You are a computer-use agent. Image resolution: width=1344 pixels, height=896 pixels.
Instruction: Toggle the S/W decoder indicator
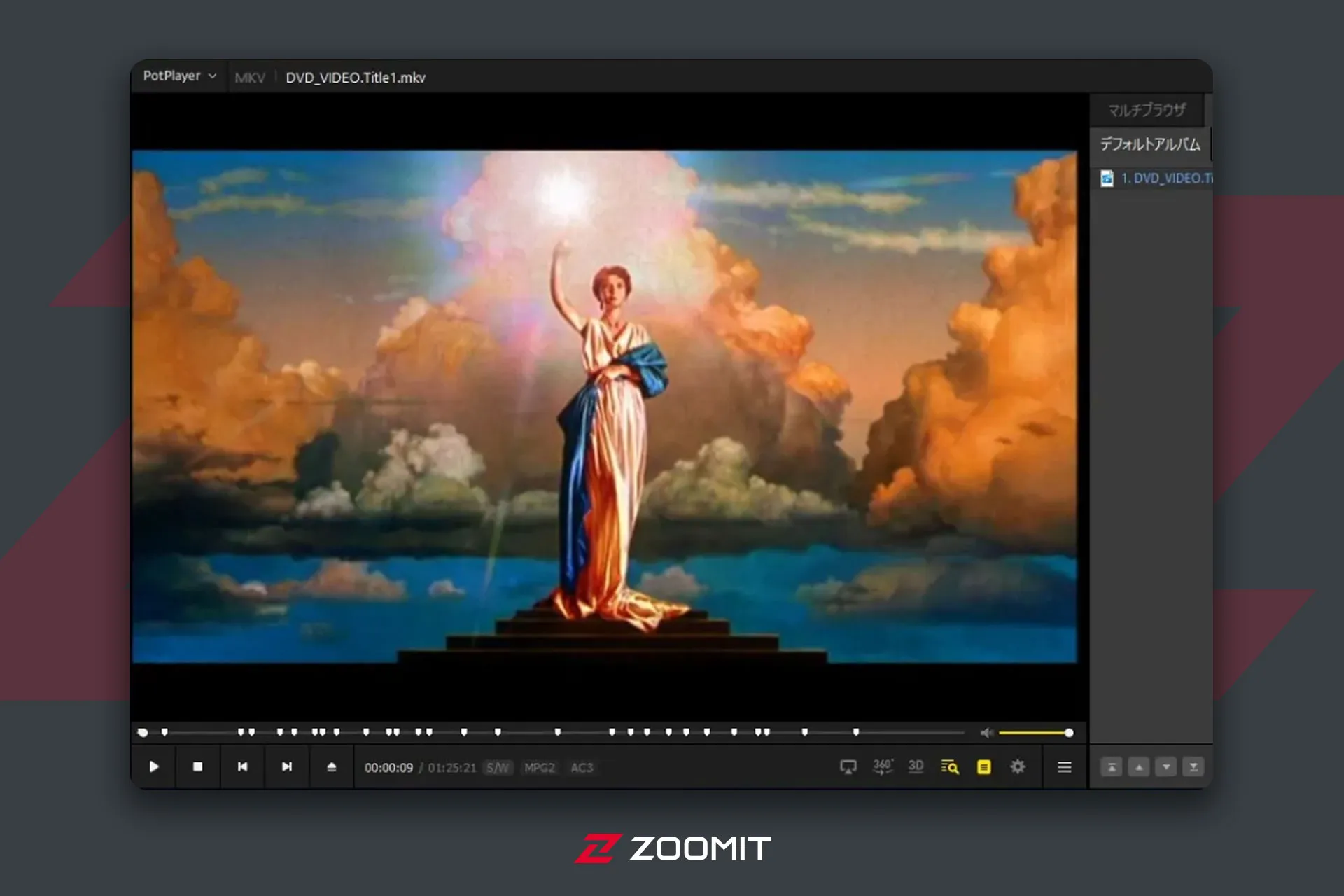(x=498, y=768)
